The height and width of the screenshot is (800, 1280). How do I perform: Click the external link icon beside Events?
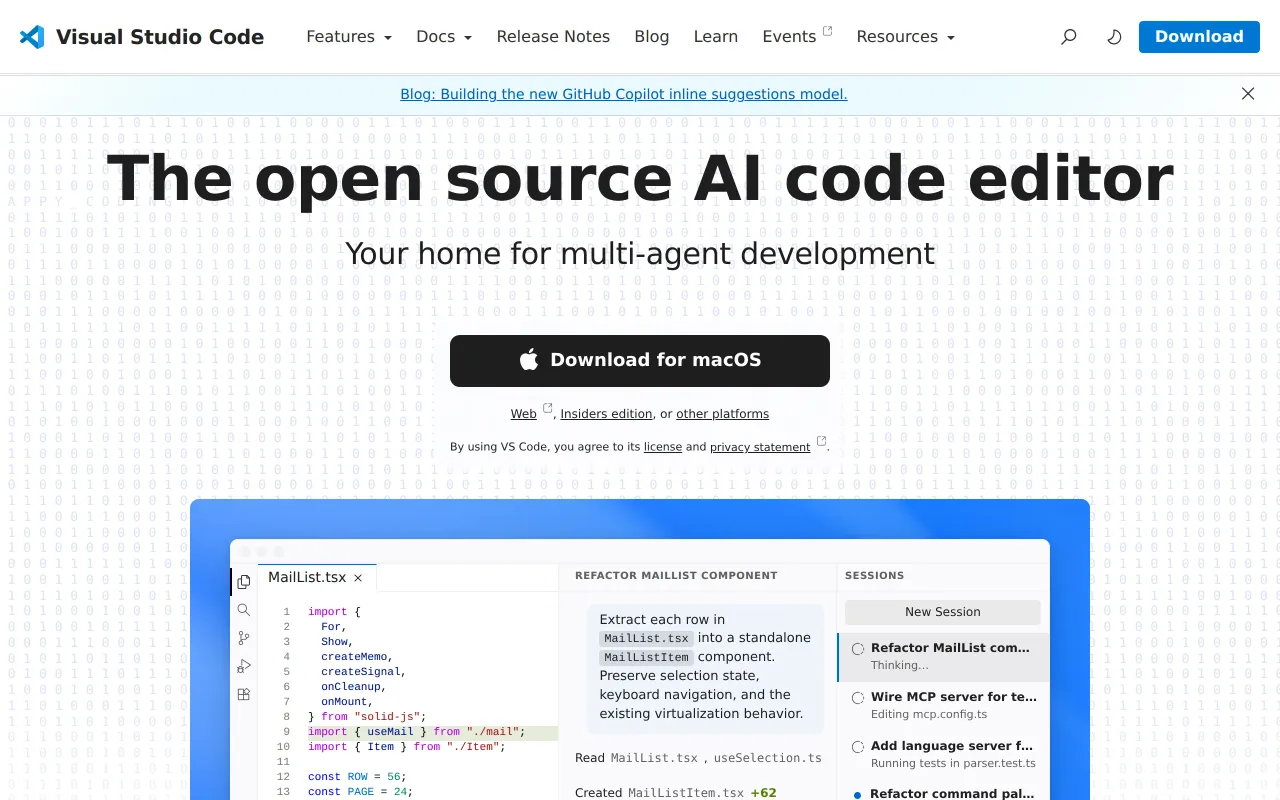(x=827, y=31)
